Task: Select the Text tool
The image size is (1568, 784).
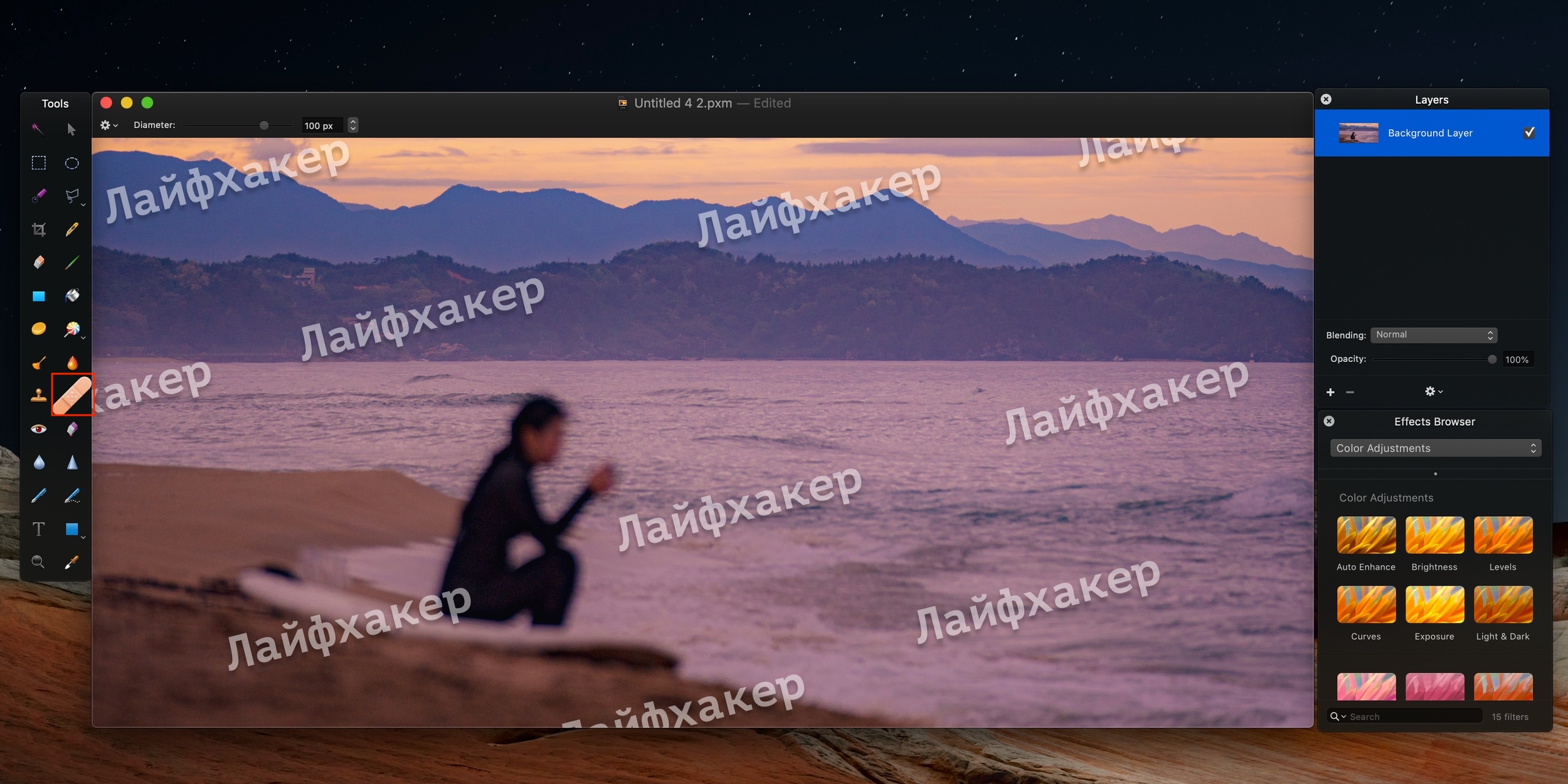Action: tap(39, 528)
